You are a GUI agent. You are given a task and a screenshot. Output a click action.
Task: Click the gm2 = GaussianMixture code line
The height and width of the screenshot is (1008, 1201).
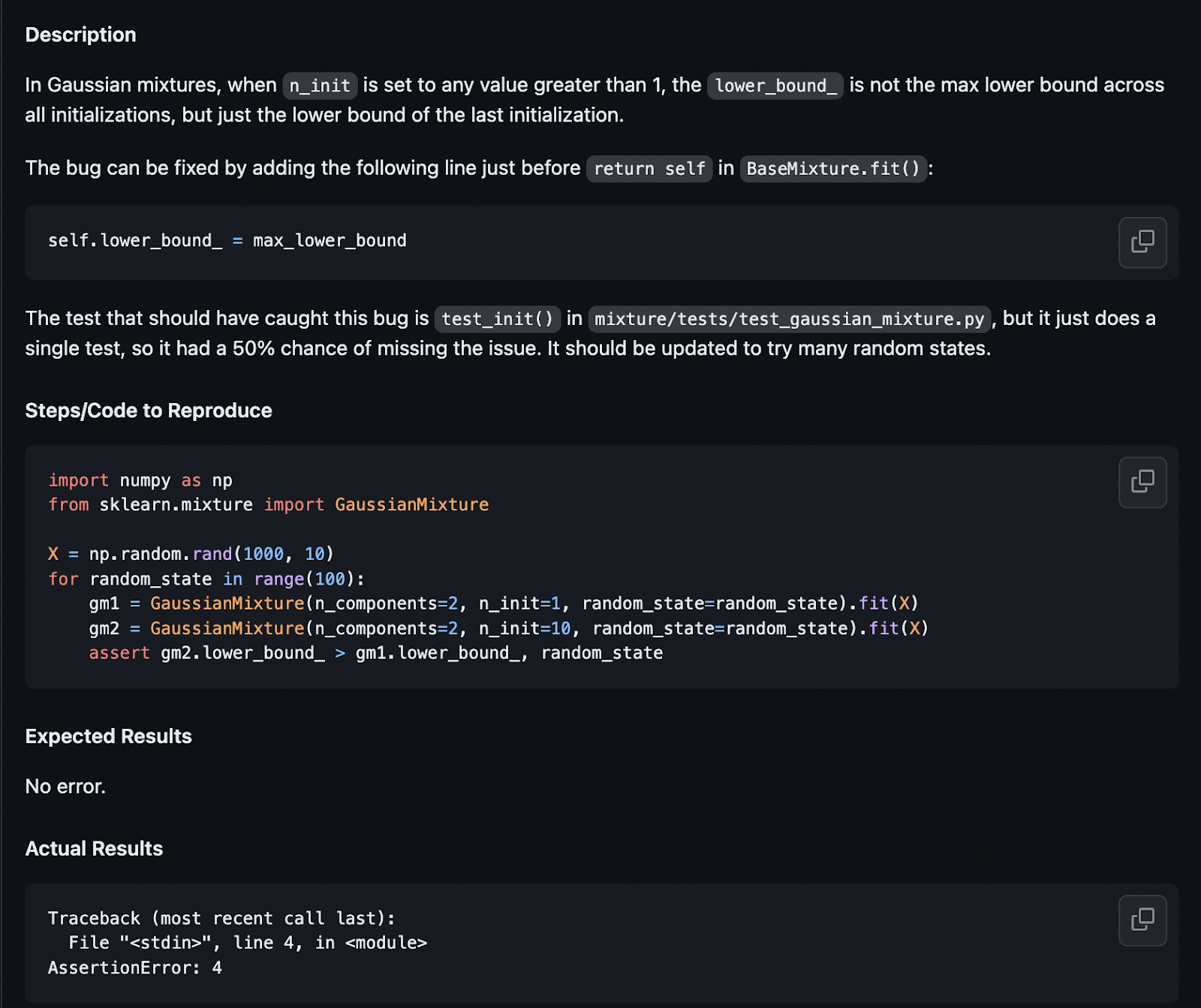pos(509,628)
